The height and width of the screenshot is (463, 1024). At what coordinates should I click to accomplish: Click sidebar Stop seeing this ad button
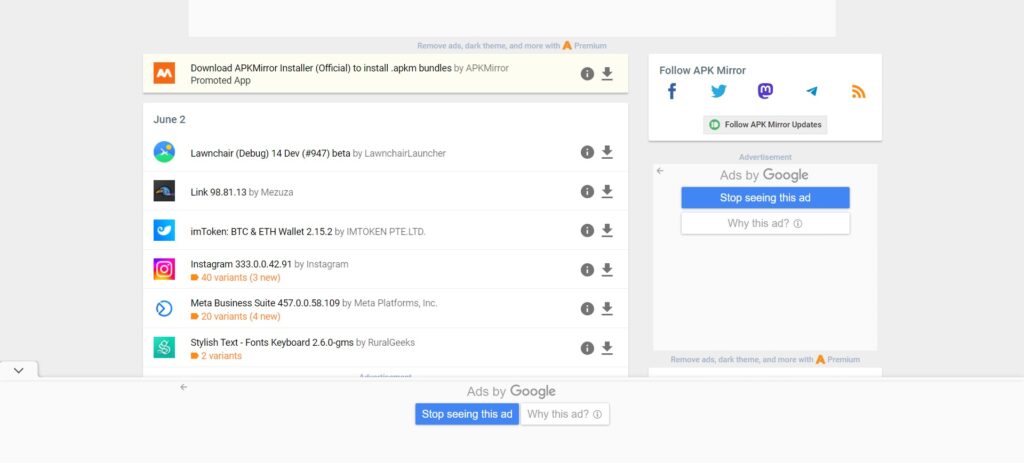pyautogui.click(x=765, y=198)
